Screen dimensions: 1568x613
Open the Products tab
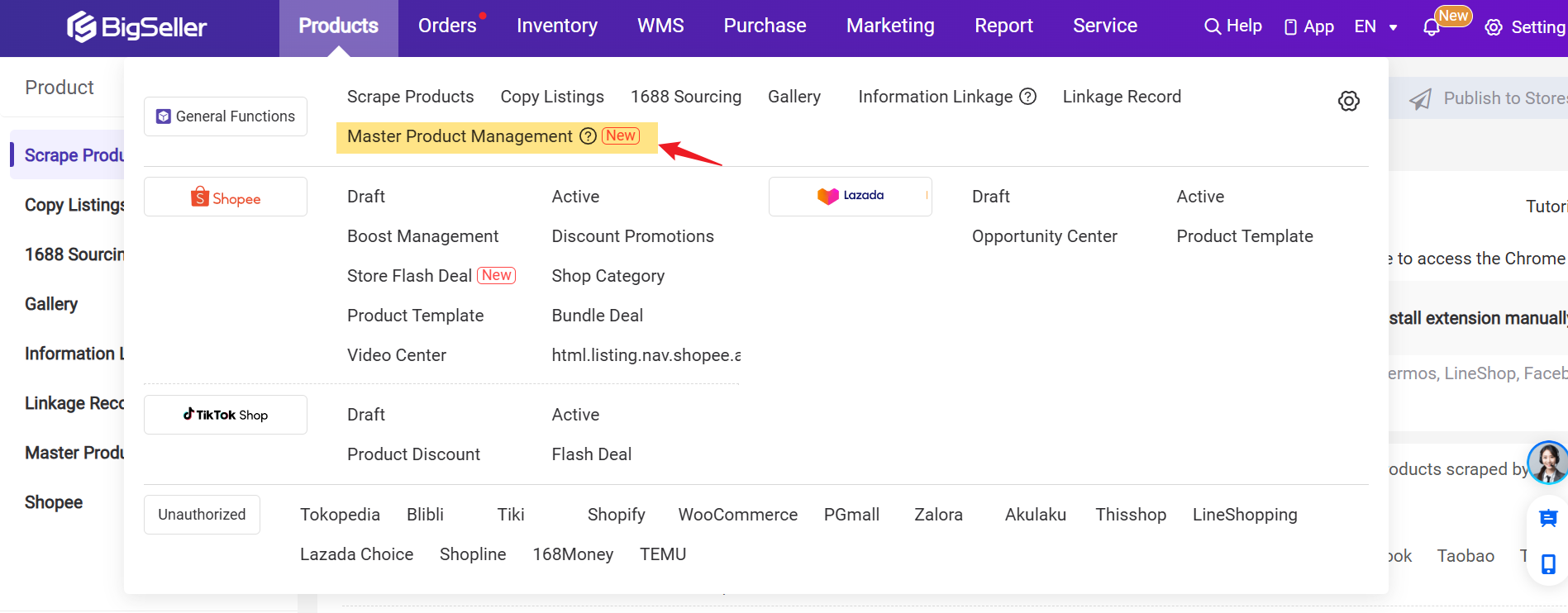point(339,26)
